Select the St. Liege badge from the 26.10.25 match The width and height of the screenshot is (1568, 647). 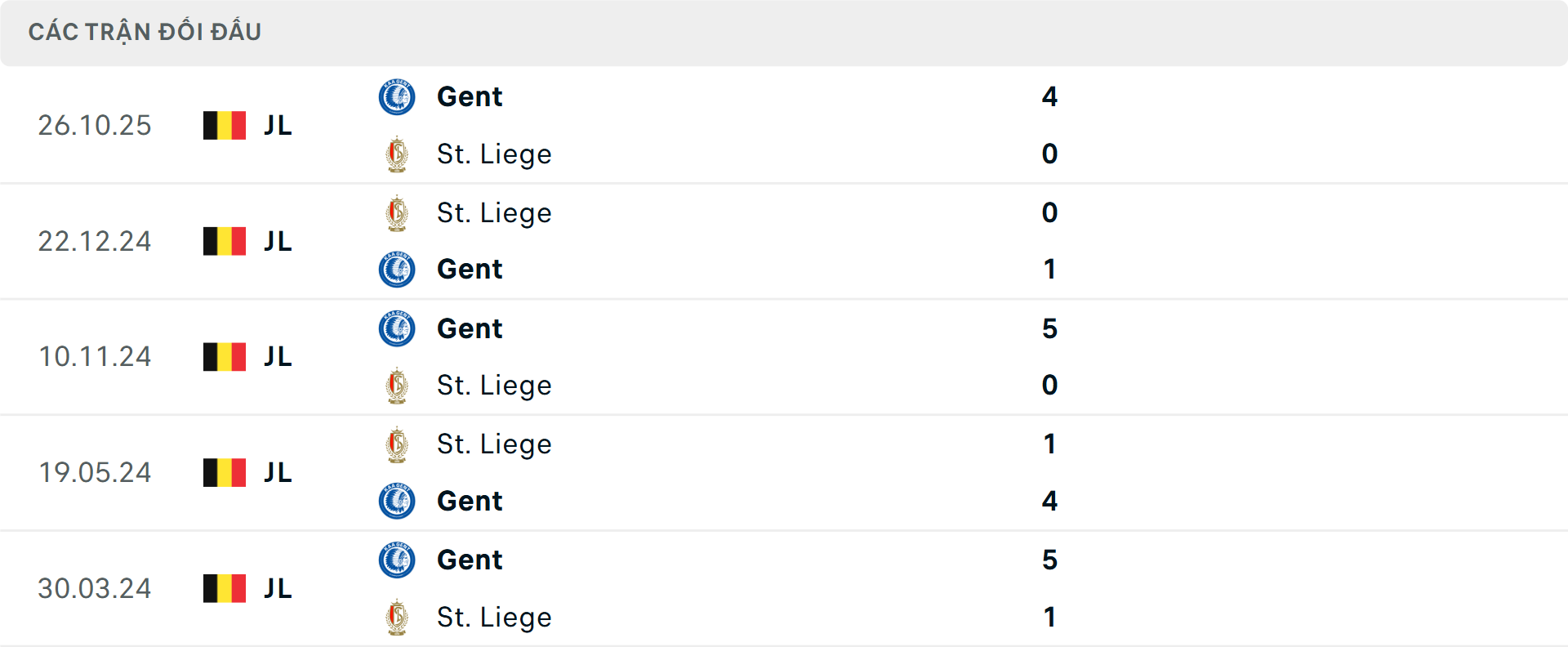click(397, 154)
